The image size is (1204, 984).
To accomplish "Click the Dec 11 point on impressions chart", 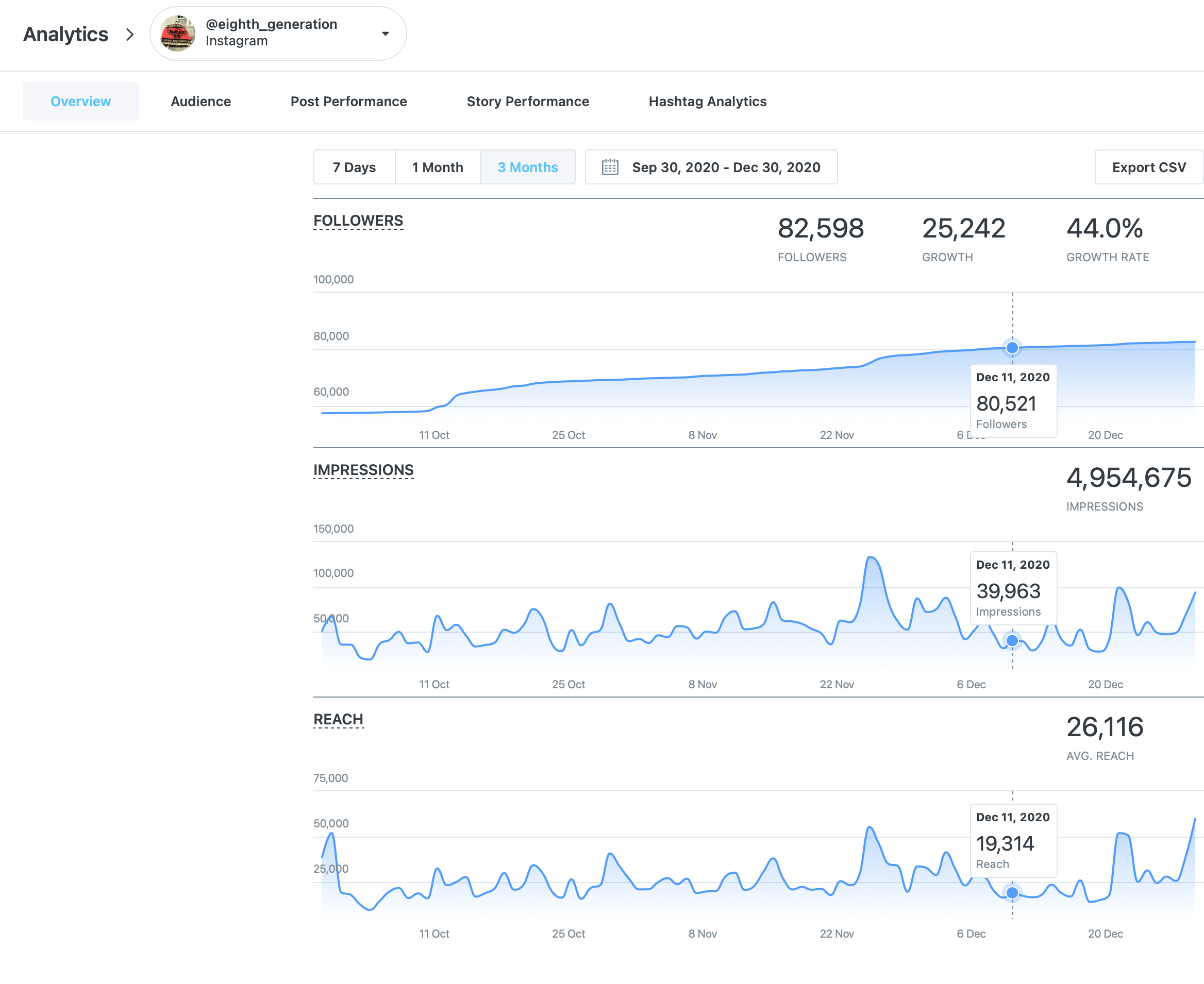I will click(x=1012, y=640).
